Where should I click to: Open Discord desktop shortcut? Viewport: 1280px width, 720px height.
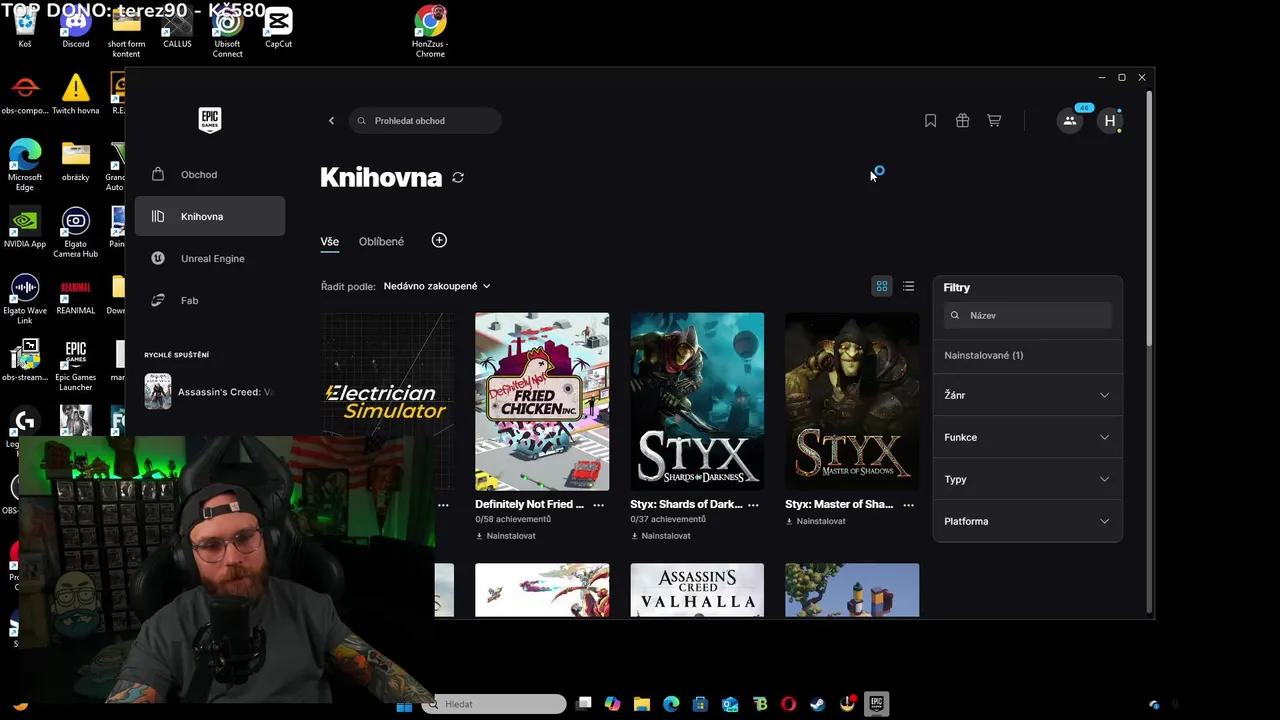pyautogui.click(x=76, y=28)
